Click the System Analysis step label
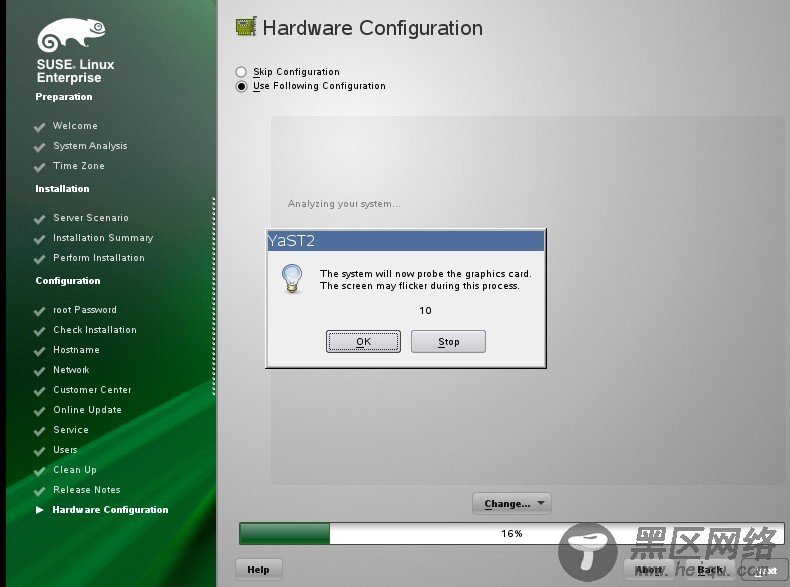Viewport: 790px width, 587px height. [x=90, y=146]
